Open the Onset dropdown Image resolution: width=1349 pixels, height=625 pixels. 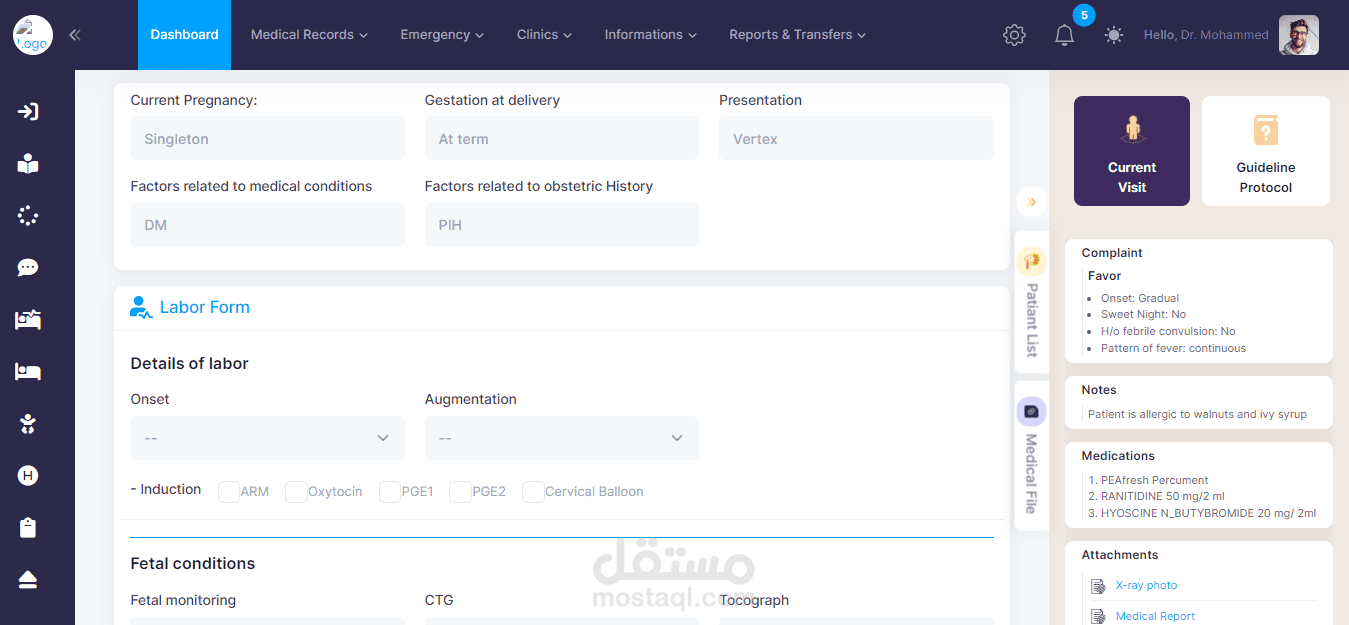point(267,438)
